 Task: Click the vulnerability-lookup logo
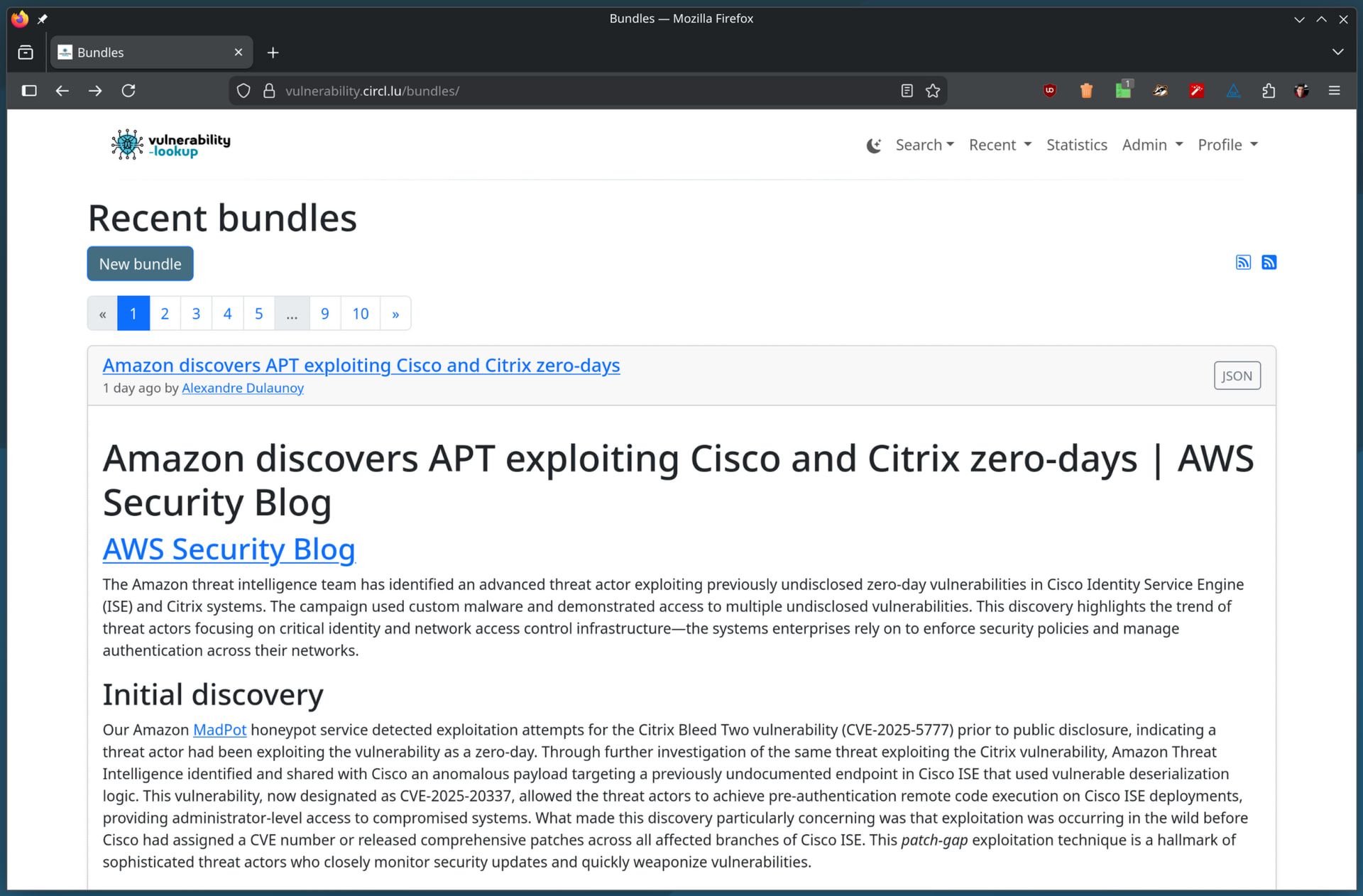171,145
